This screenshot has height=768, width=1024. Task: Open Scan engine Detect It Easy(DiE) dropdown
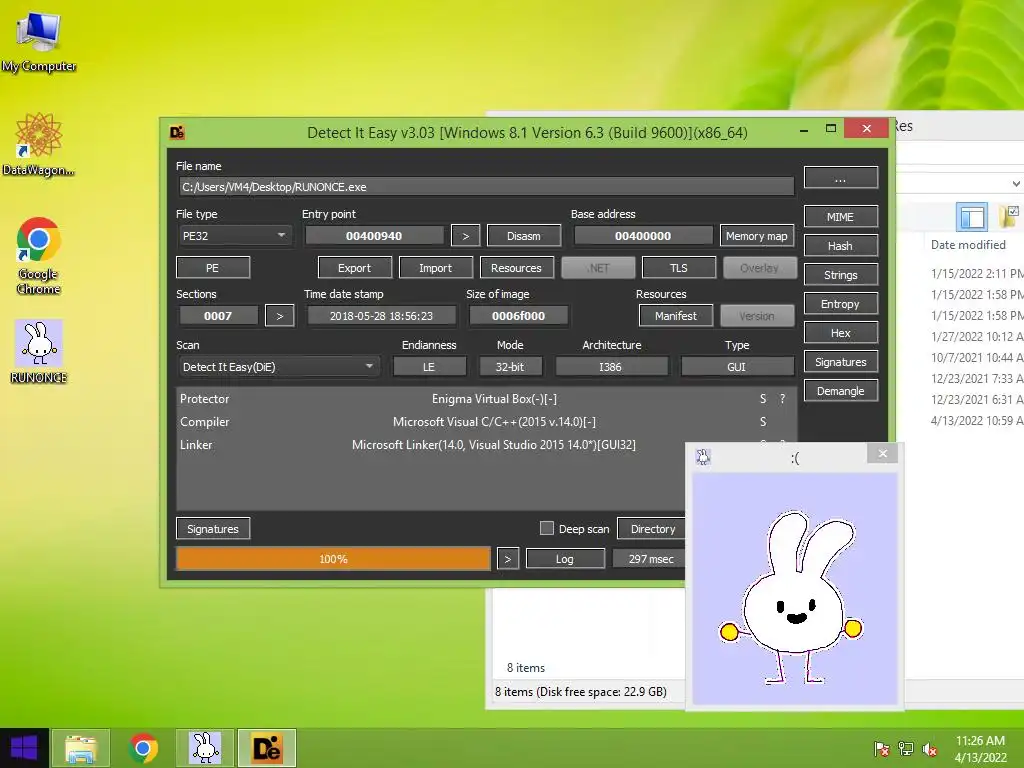click(278, 367)
